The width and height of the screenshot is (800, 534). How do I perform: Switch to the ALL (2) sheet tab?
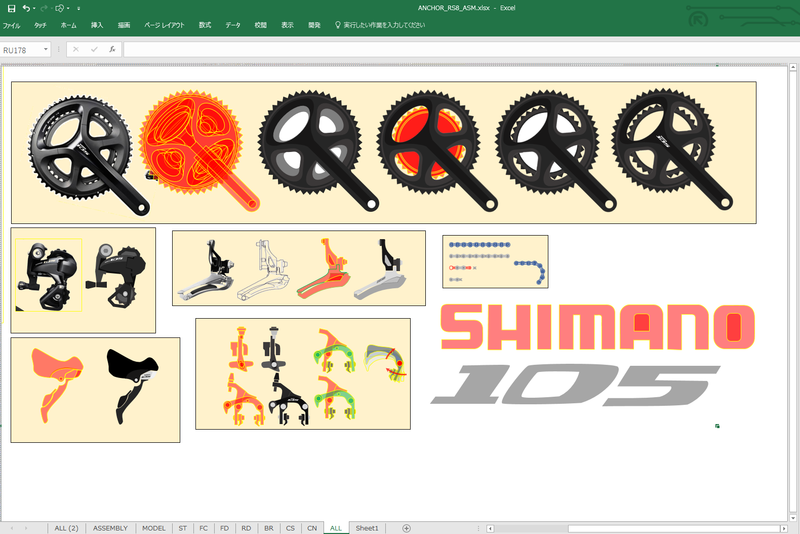(66, 528)
